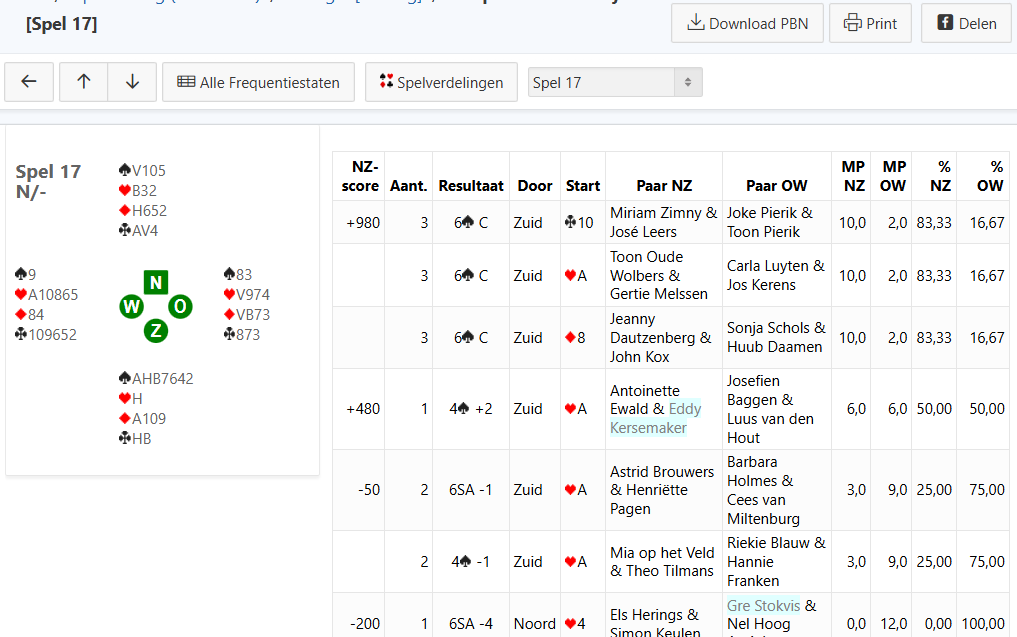Open Spelverdelingen view
Screen dimensions: 1017x637
coord(441,82)
